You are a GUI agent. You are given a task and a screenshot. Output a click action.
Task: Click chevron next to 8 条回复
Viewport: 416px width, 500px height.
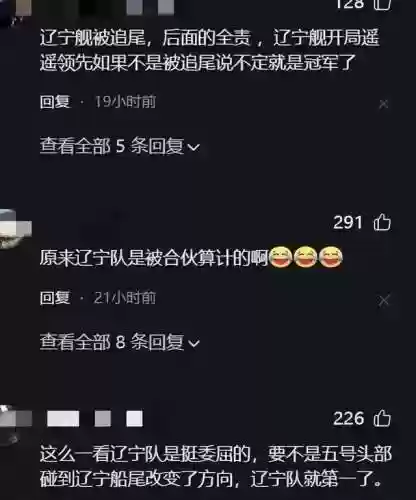pyautogui.click(x=194, y=343)
